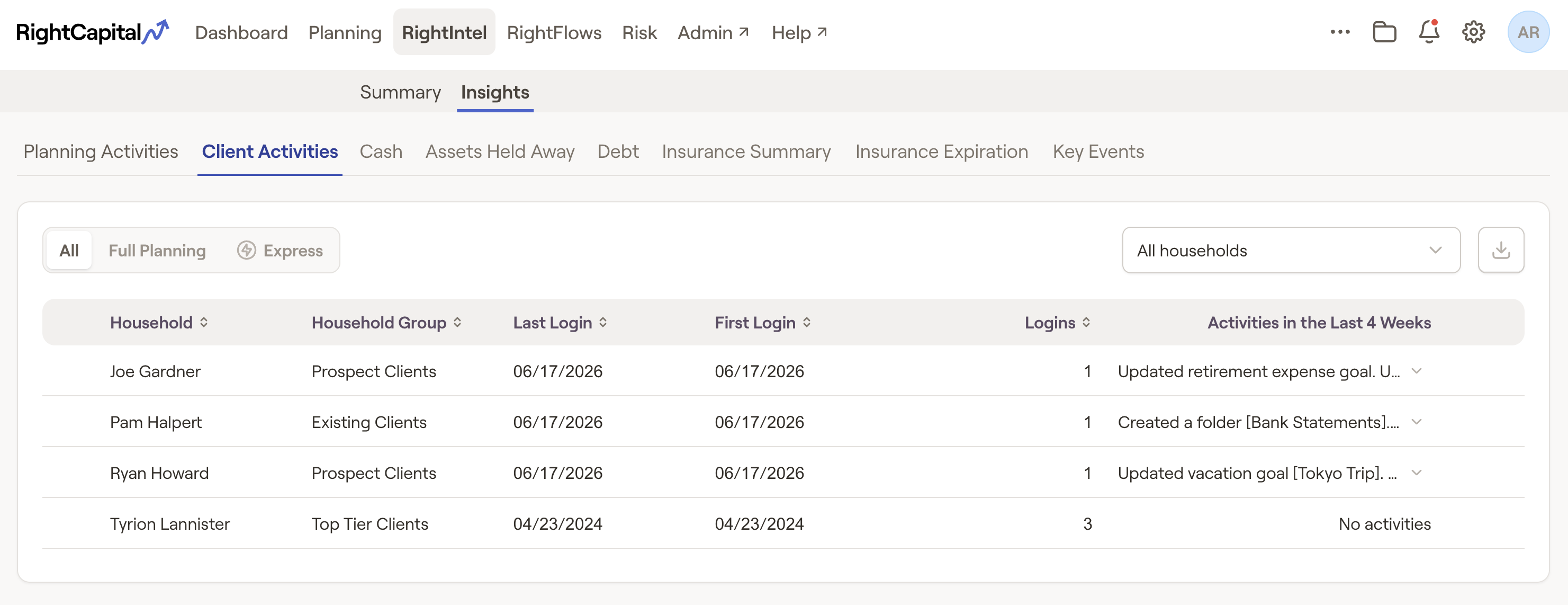This screenshot has height=605, width=1568.
Task: Filter by Full Planning
Action: pyautogui.click(x=157, y=251)
